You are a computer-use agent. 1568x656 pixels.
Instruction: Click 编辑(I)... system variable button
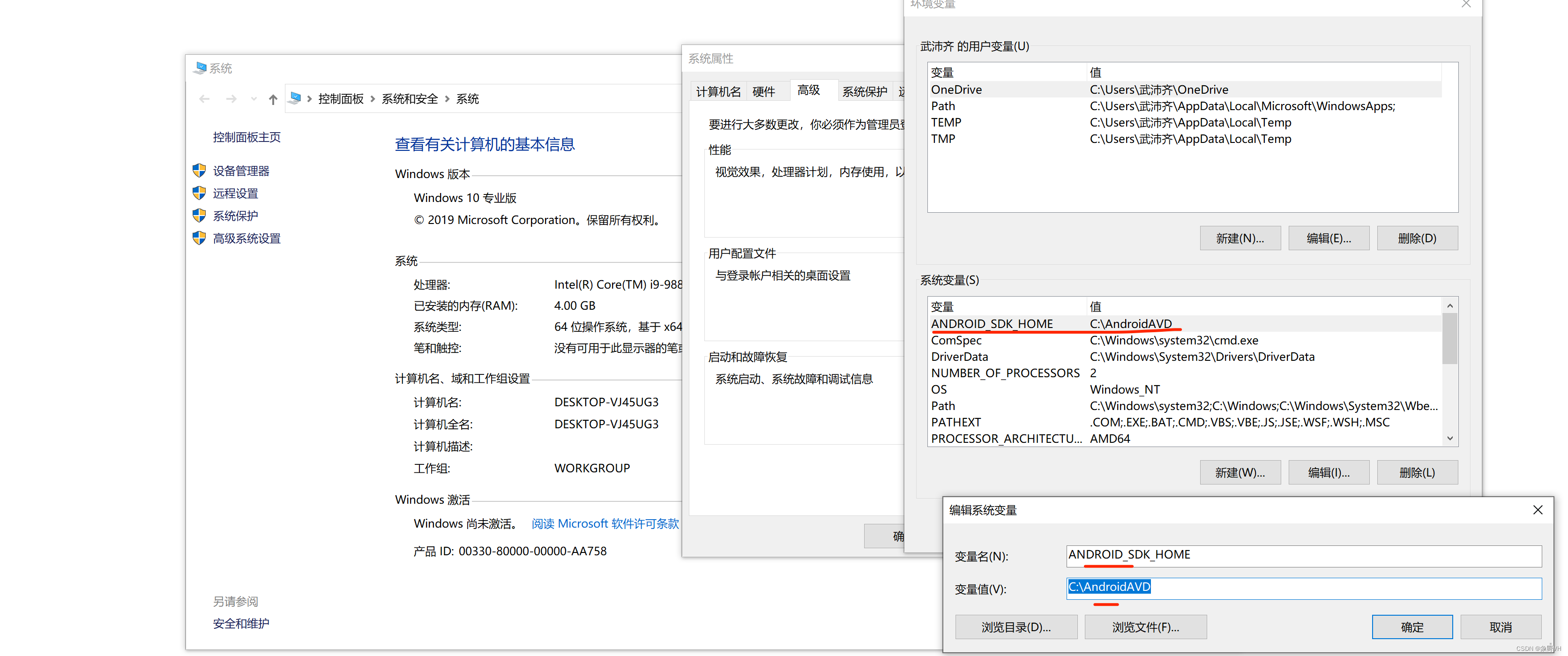tap(1329, 473)
